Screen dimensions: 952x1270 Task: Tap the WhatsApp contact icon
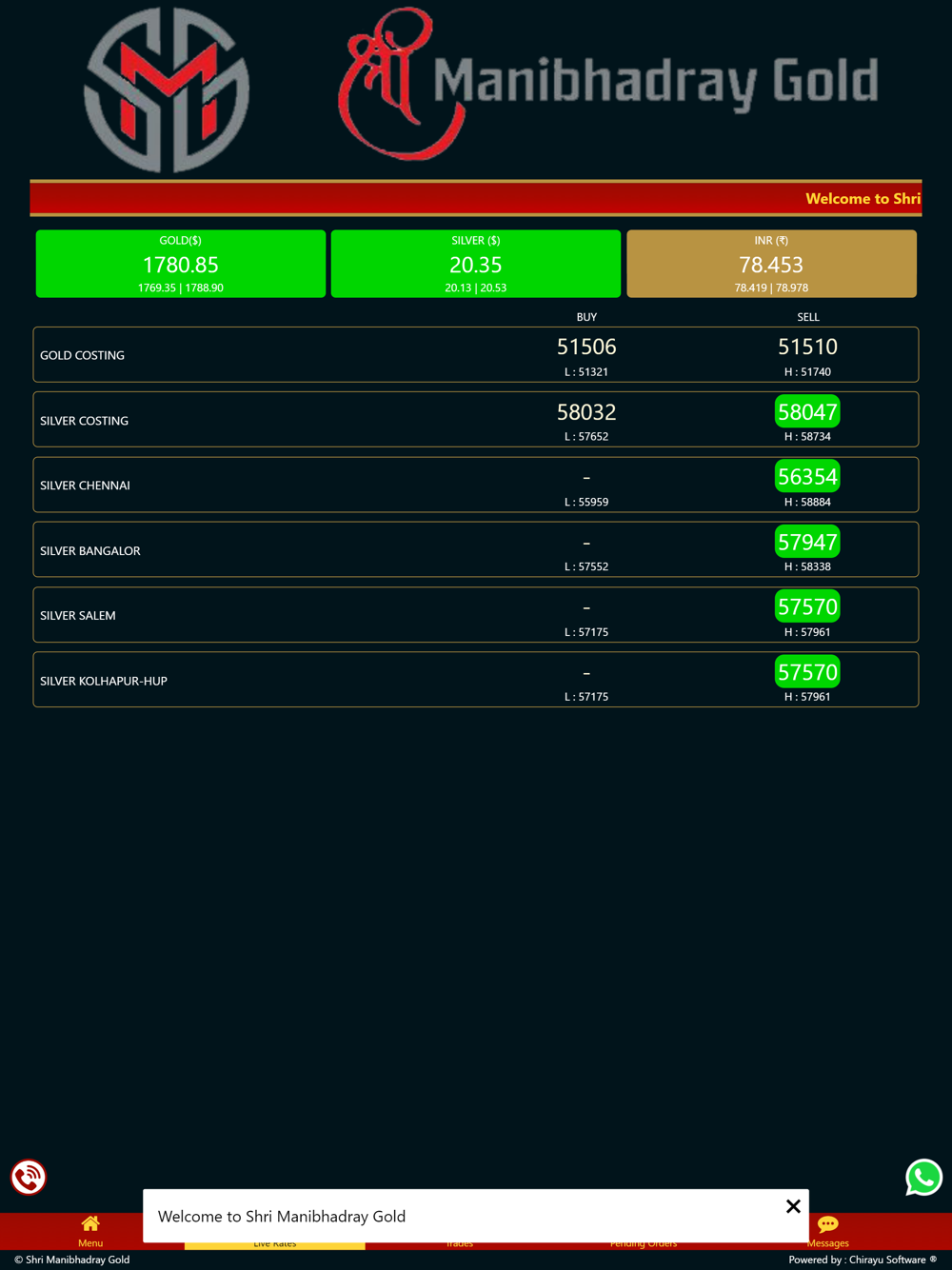[x=923, y=1178]
